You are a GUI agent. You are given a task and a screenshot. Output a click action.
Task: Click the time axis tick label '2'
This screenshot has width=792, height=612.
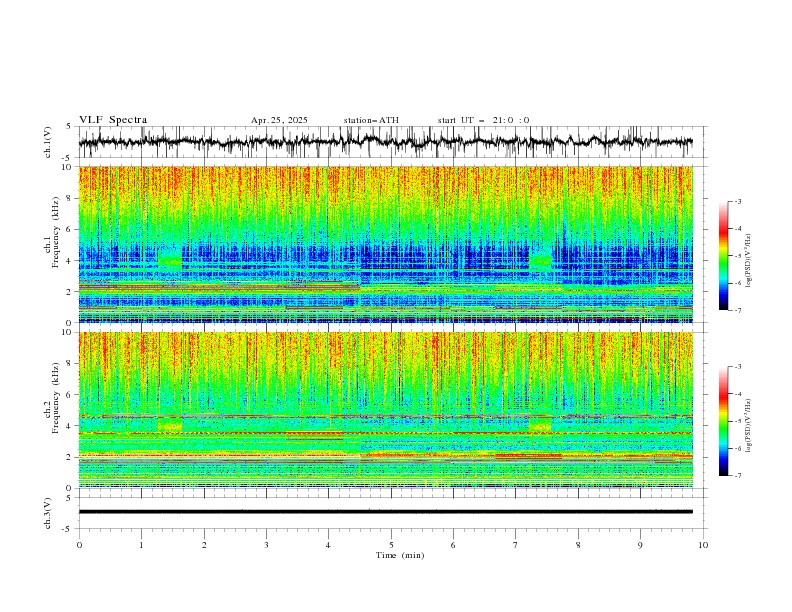[204, 545]
